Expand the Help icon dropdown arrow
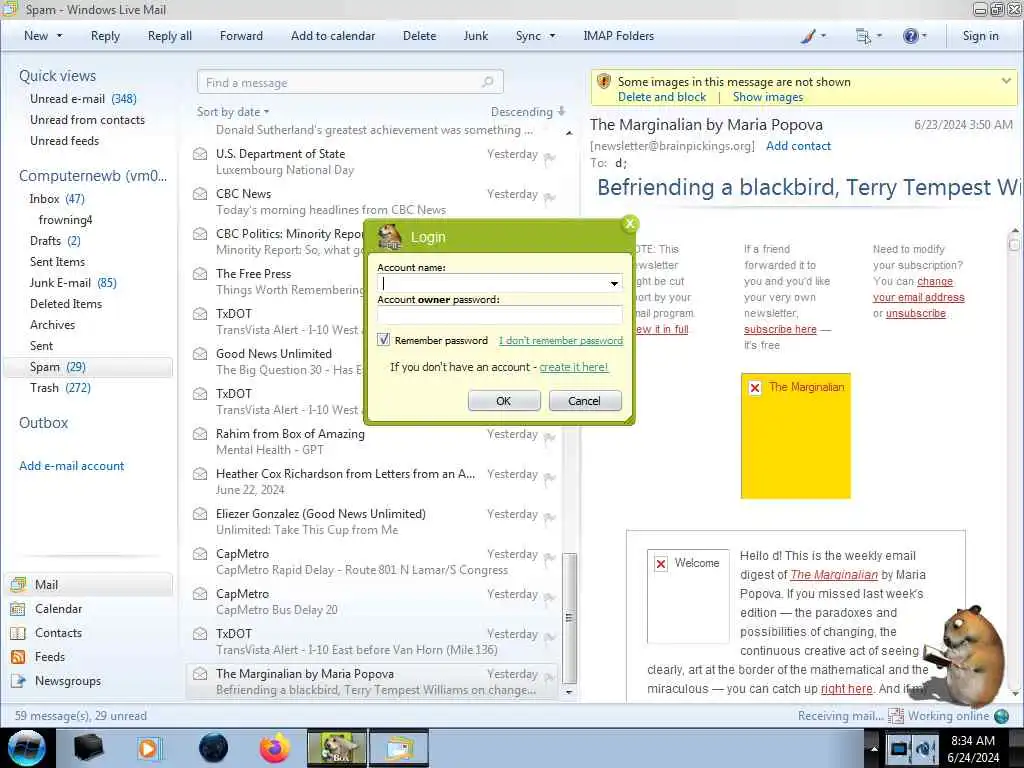The image size is (1024, 768). pyautogui.click(x=924, y=36)
